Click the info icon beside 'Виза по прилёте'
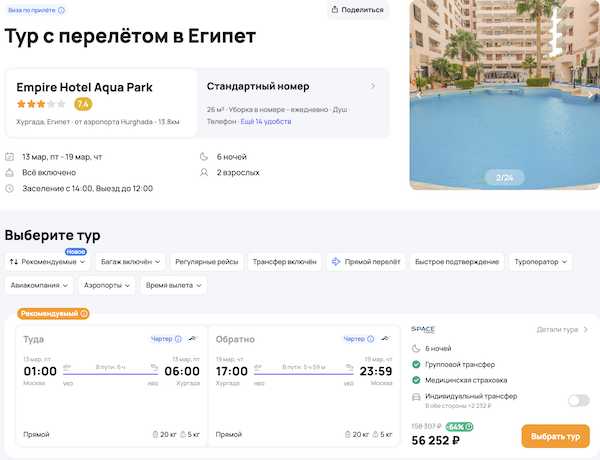600x460 pixels. pyautogui.click(x=62, y=10)
